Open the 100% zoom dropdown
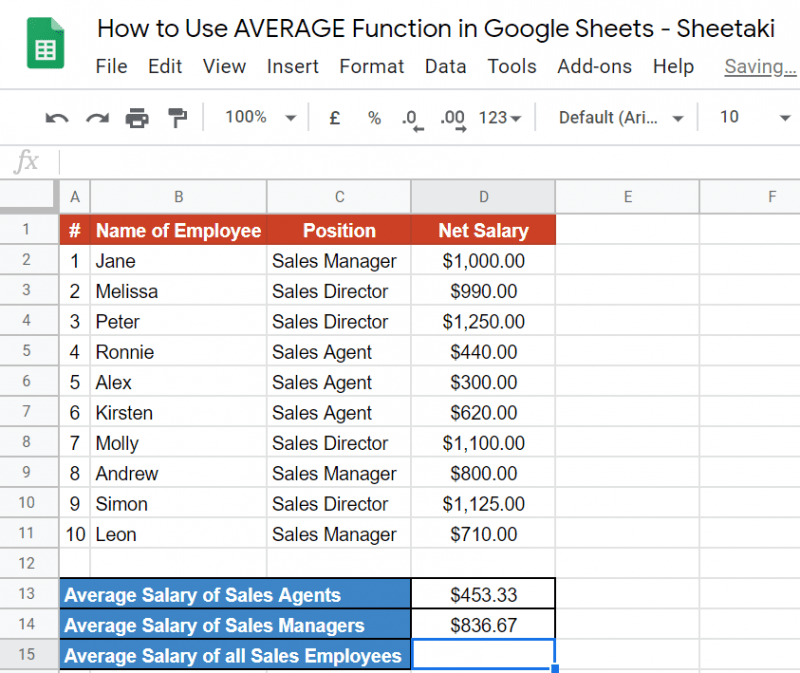Viewport: 800px width, 673px height. tap(260, 118)
